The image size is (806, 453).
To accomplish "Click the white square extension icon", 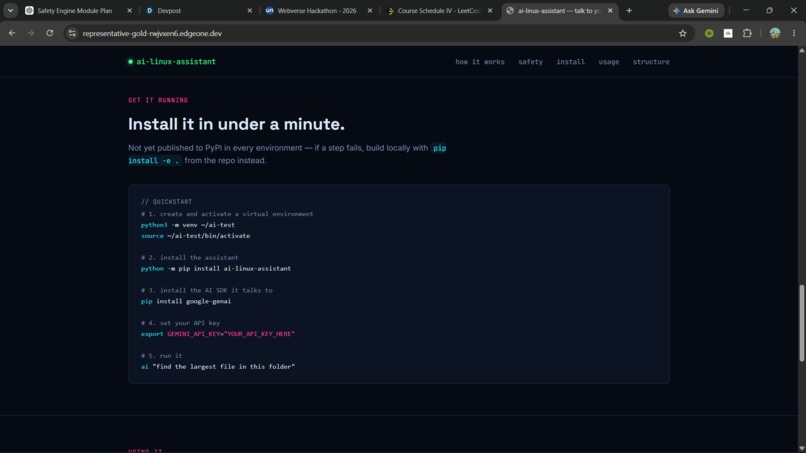I will point(728,33).
